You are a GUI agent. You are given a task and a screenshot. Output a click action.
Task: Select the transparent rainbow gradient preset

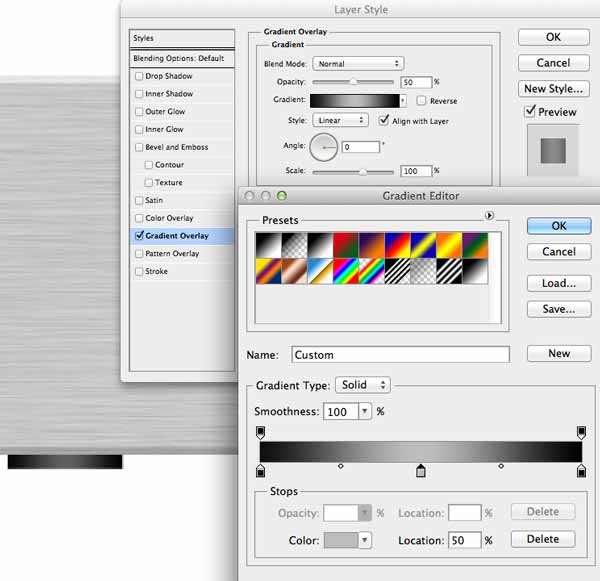coord(372,271)
